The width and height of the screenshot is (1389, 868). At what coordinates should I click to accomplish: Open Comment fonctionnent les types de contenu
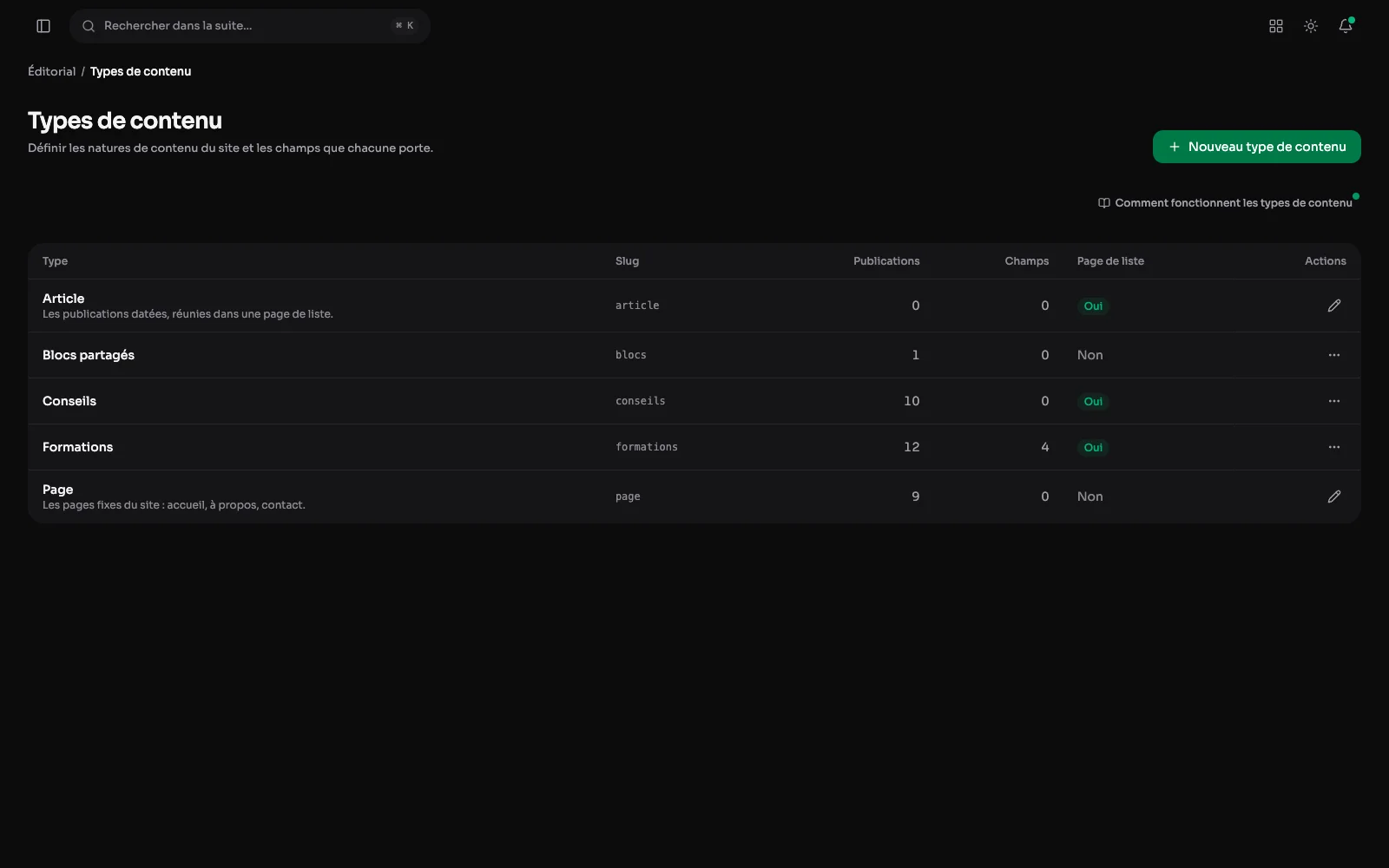tap(1225, 203)
